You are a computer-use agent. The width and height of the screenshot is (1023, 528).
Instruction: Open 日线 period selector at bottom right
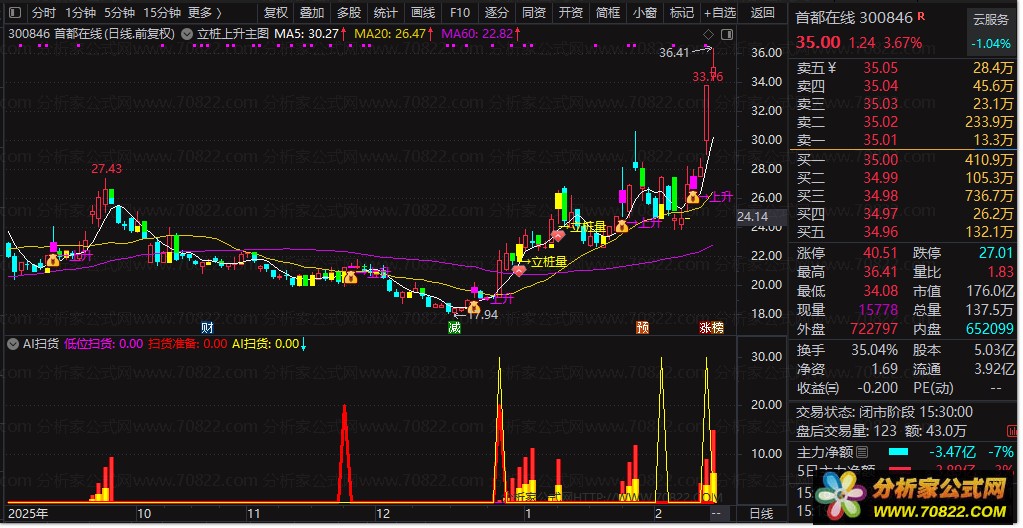pos(763,514)
